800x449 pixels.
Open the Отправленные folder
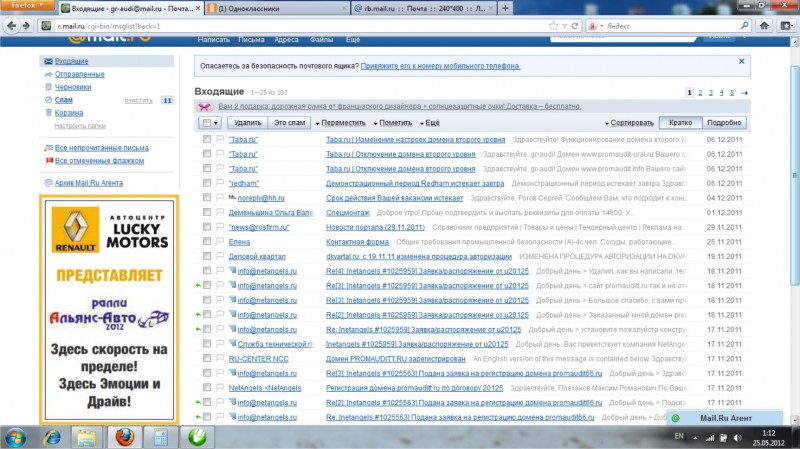click(x=80, y=74)
